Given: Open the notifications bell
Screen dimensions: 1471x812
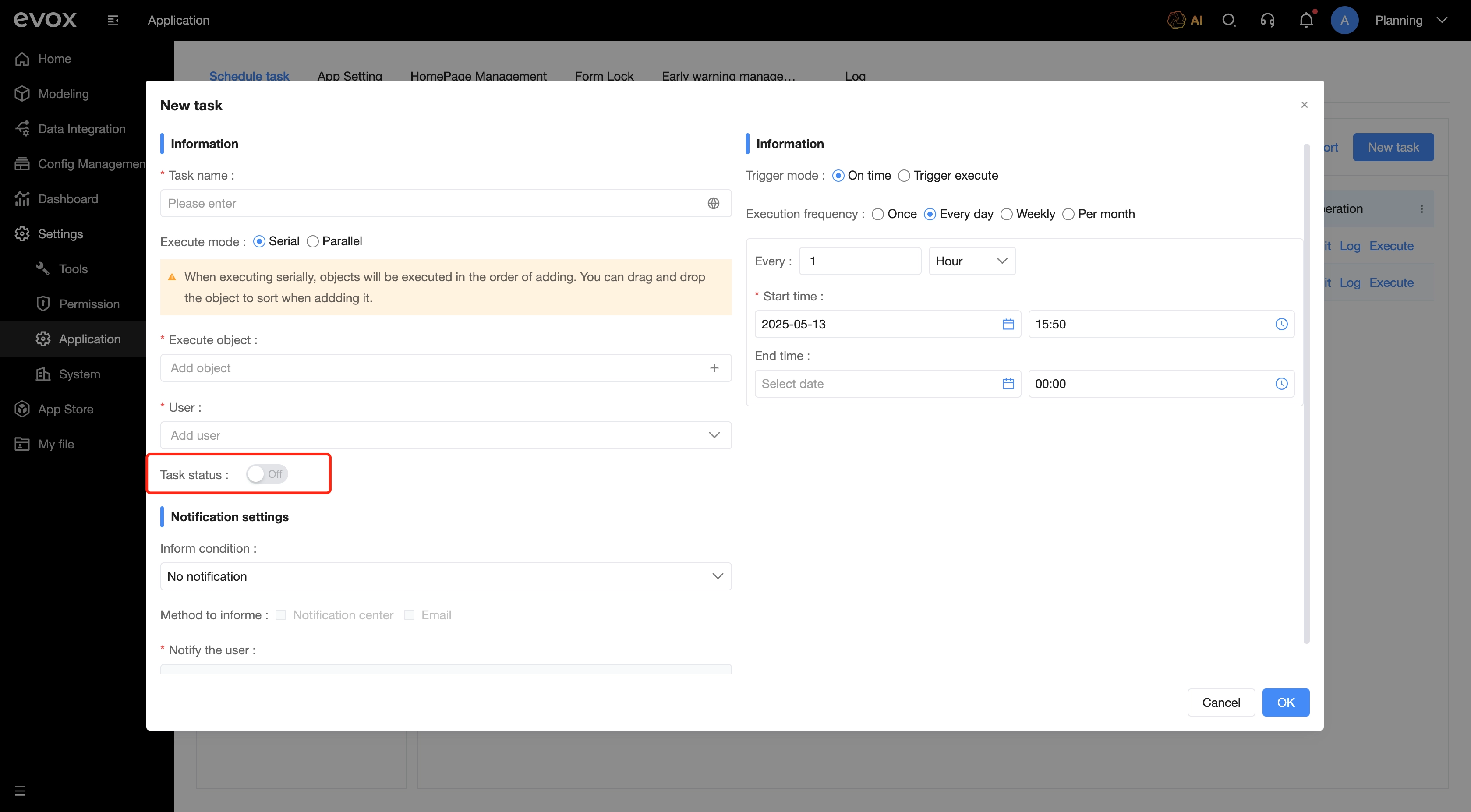Looking at the screenshot, I should coord(1306,21).
